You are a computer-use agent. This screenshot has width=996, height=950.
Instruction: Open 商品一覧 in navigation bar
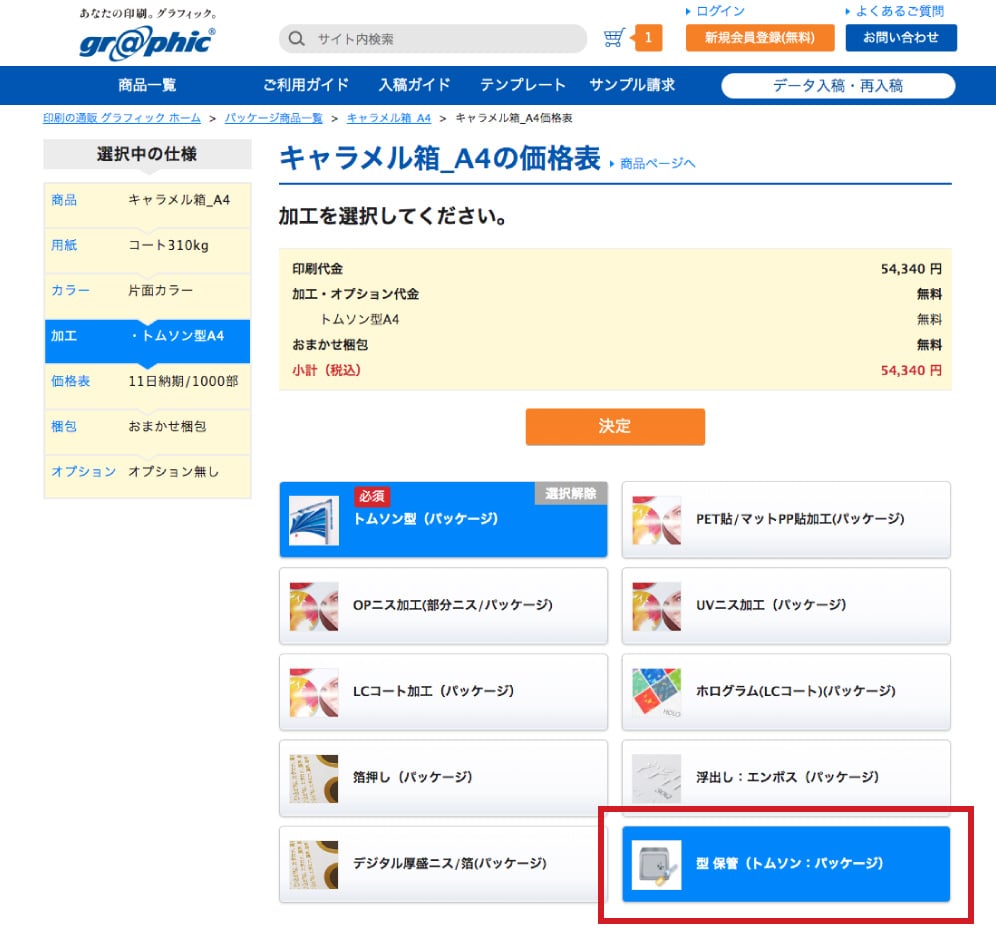click(147, 85)
